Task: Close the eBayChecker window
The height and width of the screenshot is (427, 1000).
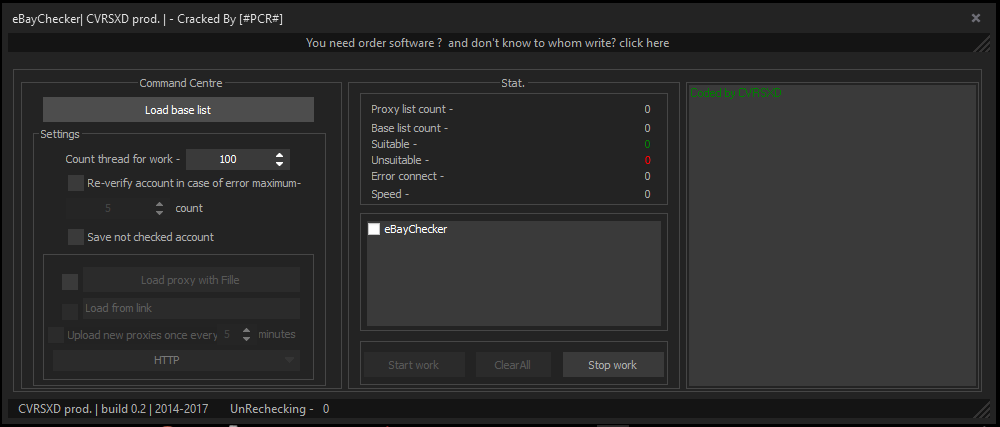Action: click(x=976, y=18)
